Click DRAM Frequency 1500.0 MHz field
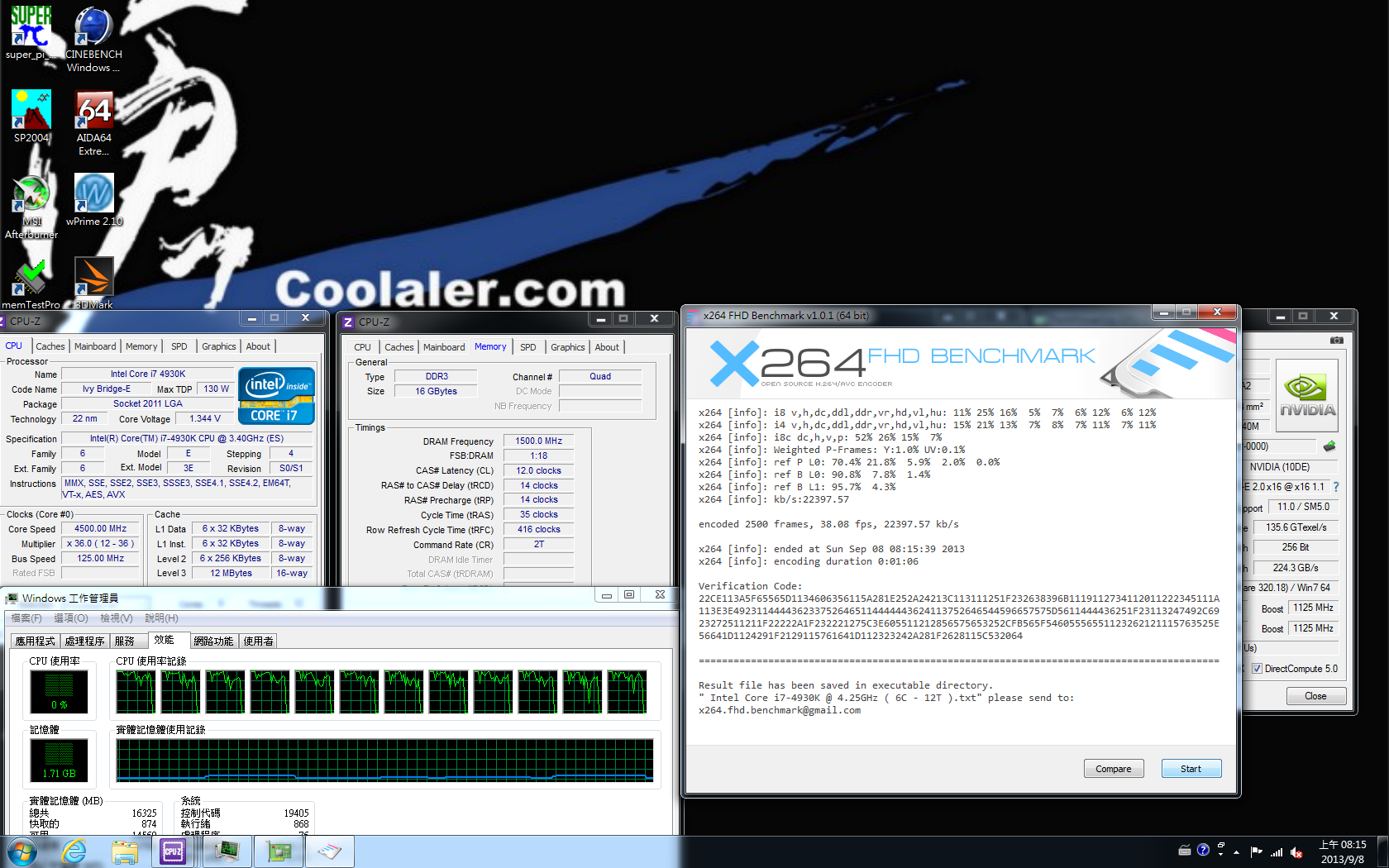The width and height of the screenshot is (1389, 868). (x=538, y=441)
